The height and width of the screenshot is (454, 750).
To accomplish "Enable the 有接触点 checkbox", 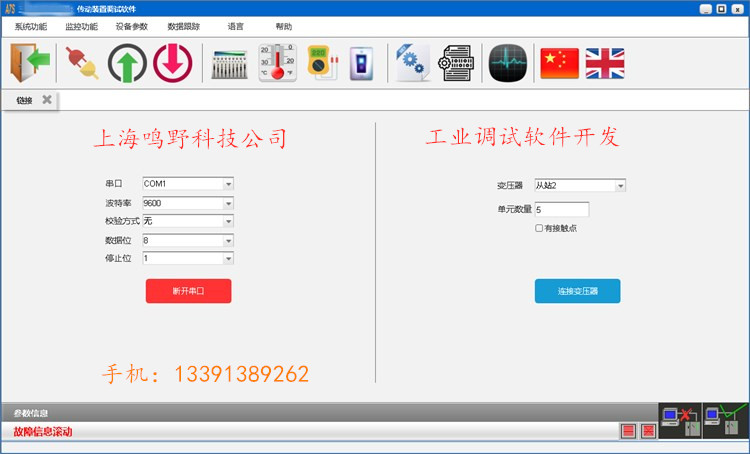I will click(540, 228).
